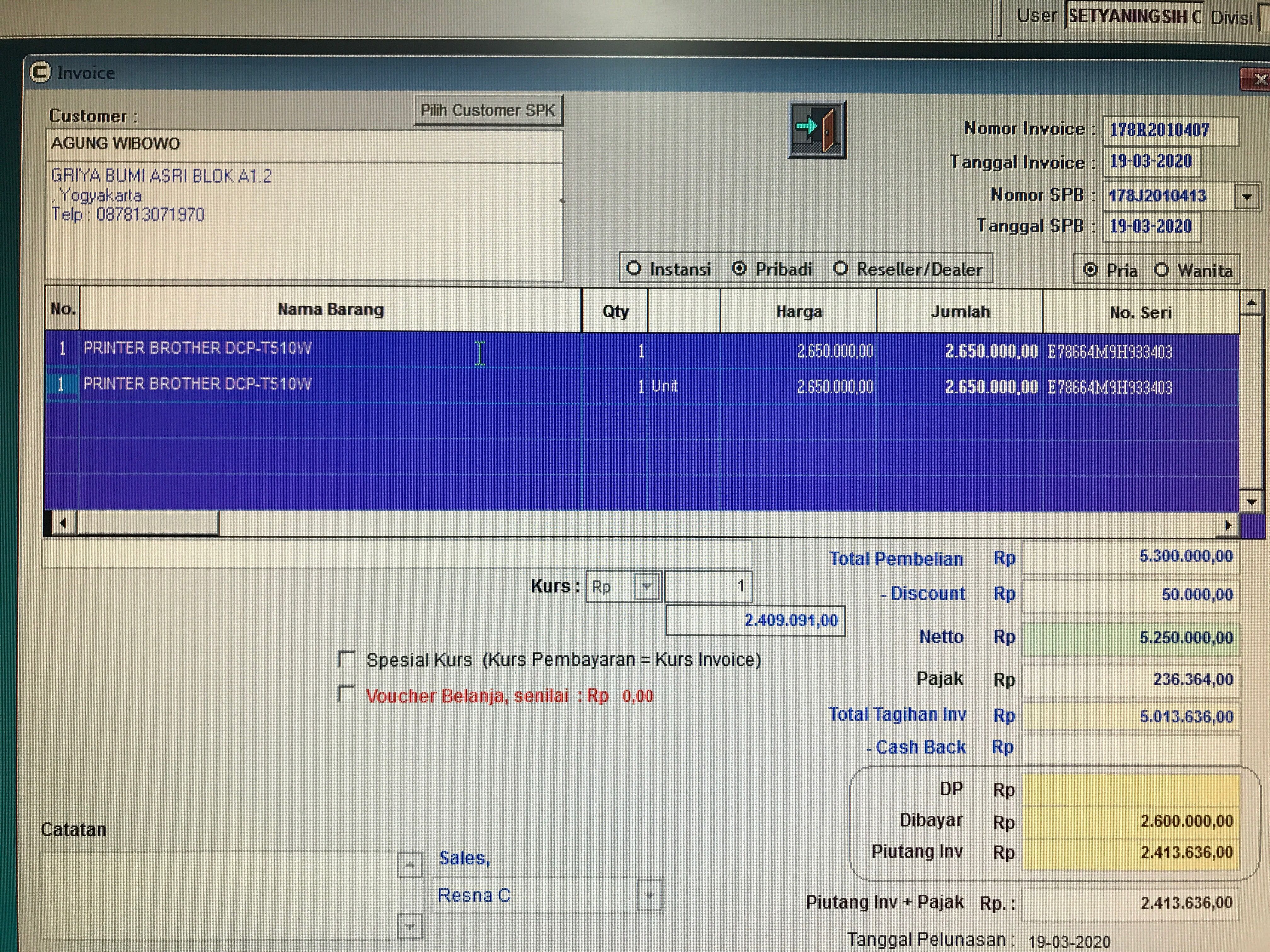1270x952 pixels.
Task: Select Wanita gender option
Action: point(1161,270)
